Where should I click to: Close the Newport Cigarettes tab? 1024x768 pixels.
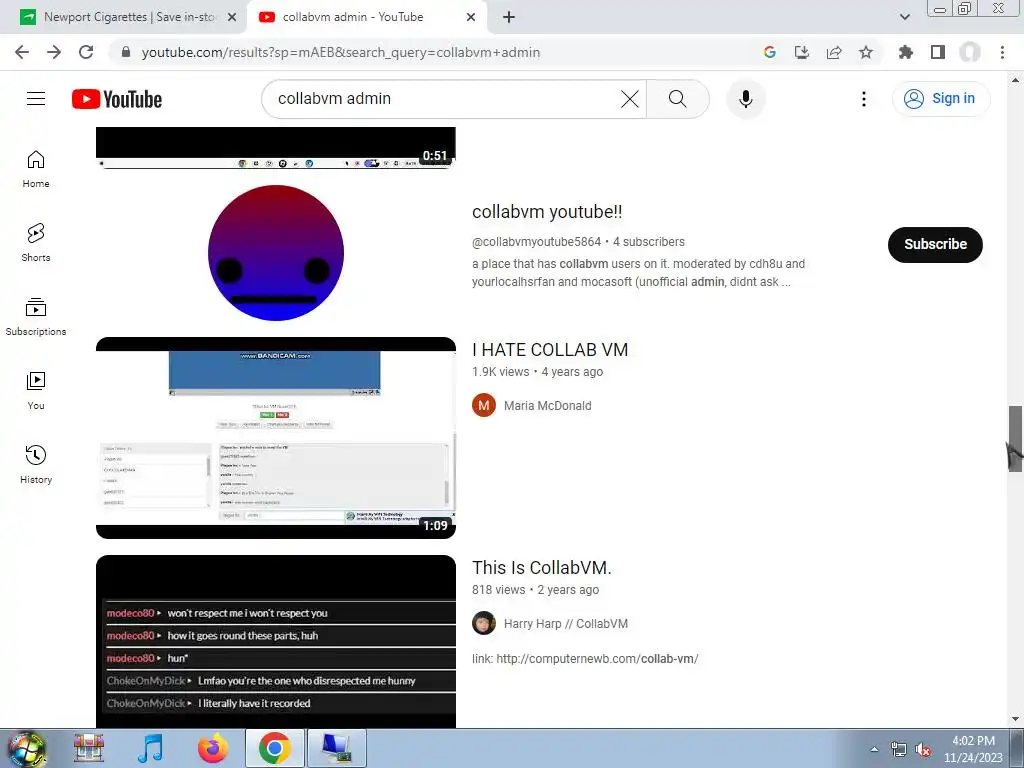click(232, 17)
